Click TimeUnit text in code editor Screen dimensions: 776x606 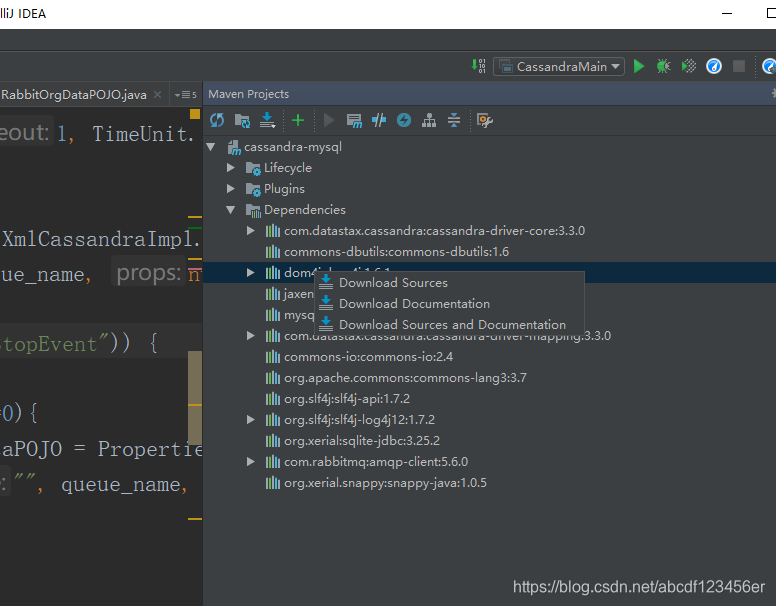[x=140, y=134]
